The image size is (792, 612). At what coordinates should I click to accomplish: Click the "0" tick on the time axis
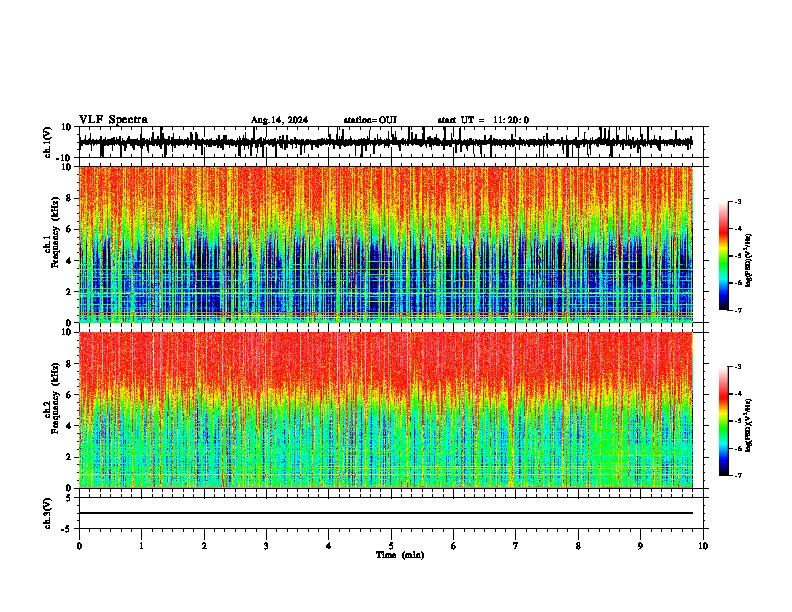click(79, 546)
